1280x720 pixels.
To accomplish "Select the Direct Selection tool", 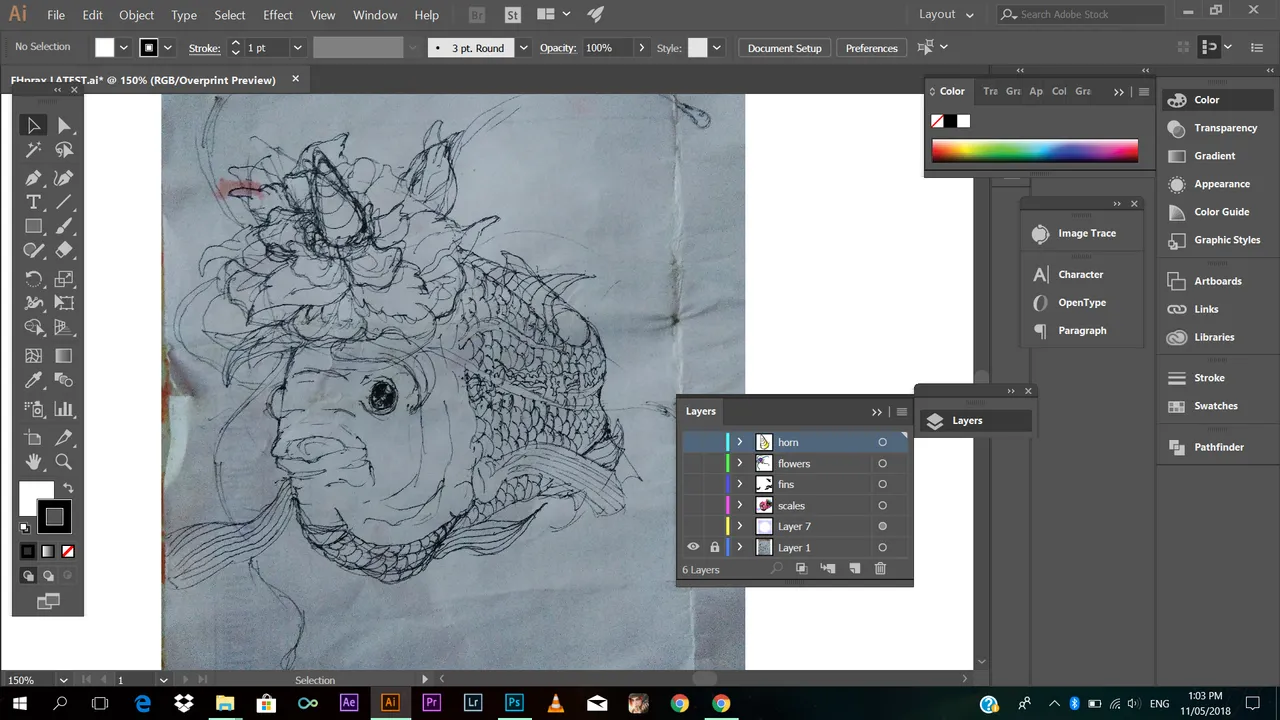I will [64, 125].
